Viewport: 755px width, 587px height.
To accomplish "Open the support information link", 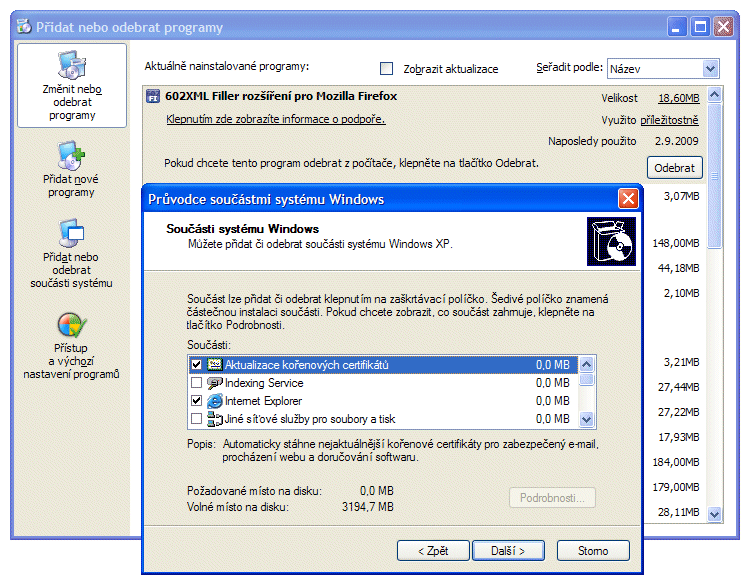I will (x=275, y=120).
